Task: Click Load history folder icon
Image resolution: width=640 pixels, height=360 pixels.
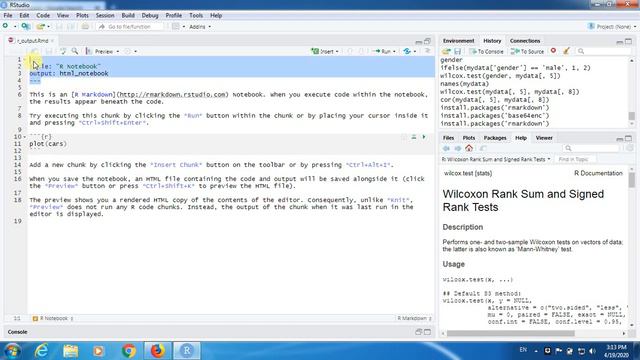Action: point(446,51)
